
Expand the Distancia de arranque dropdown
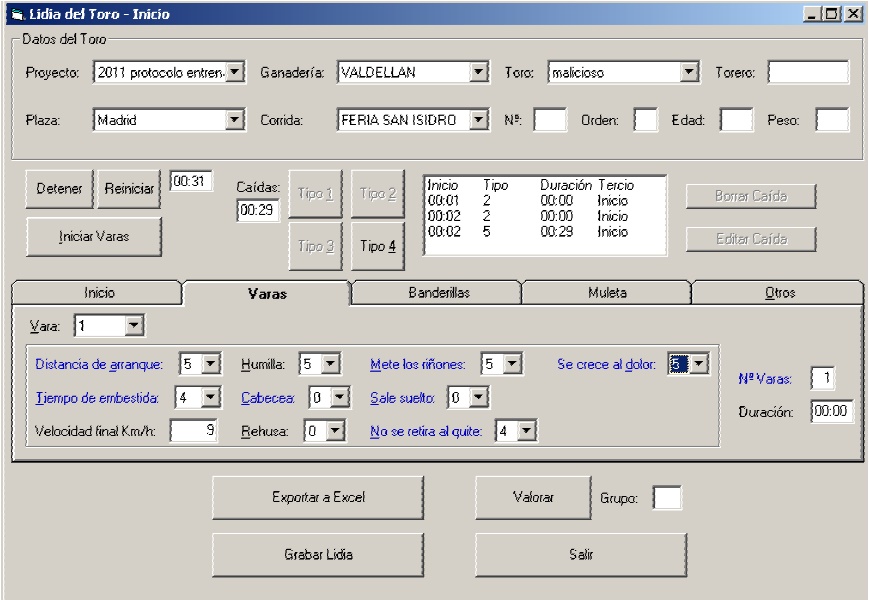[211, 365]
